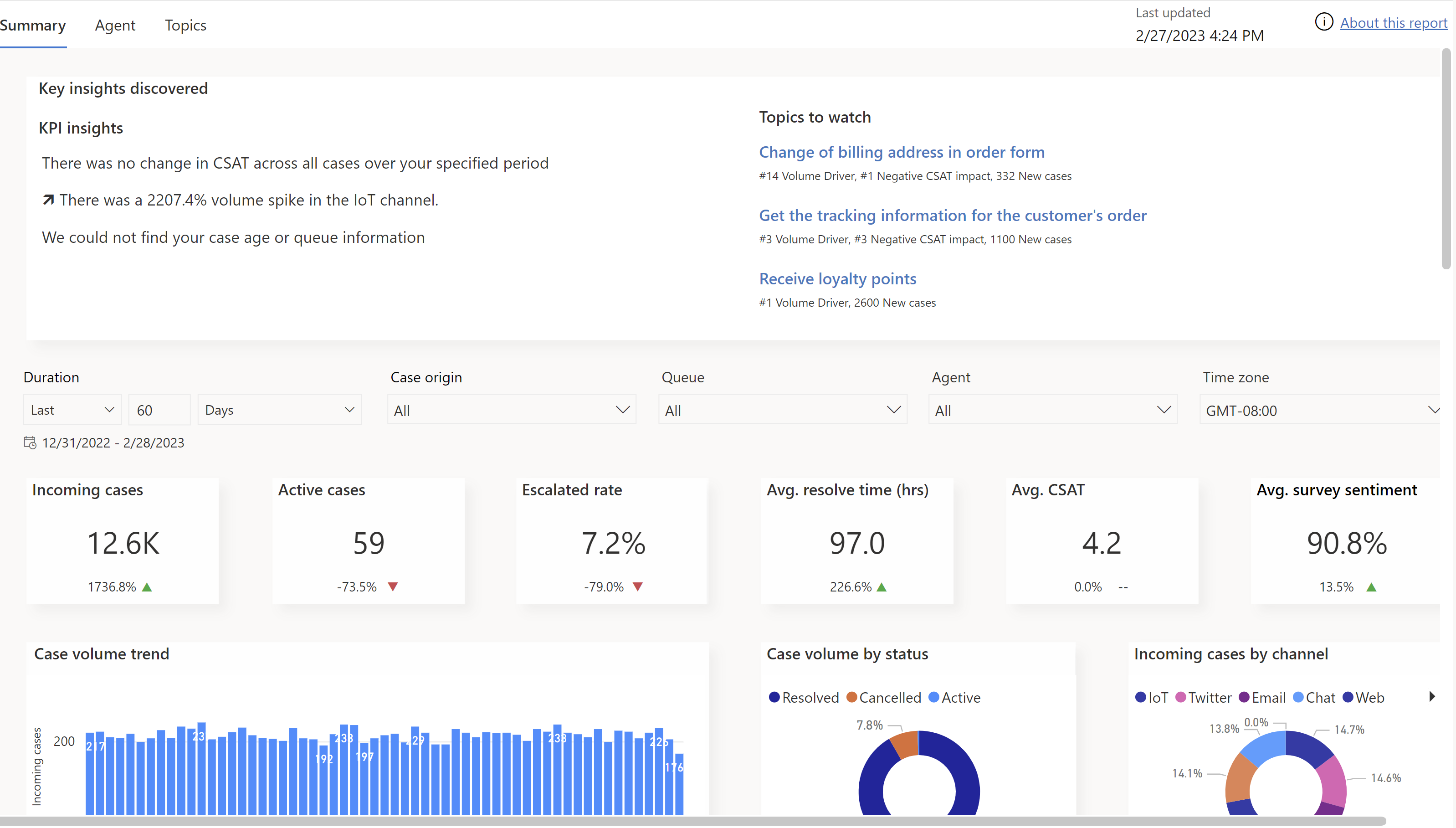Click the Avg. survey sentiment 90.8% value
Screen dimensions: 1456x828
pyautogui.click(x=1347, y=543)
